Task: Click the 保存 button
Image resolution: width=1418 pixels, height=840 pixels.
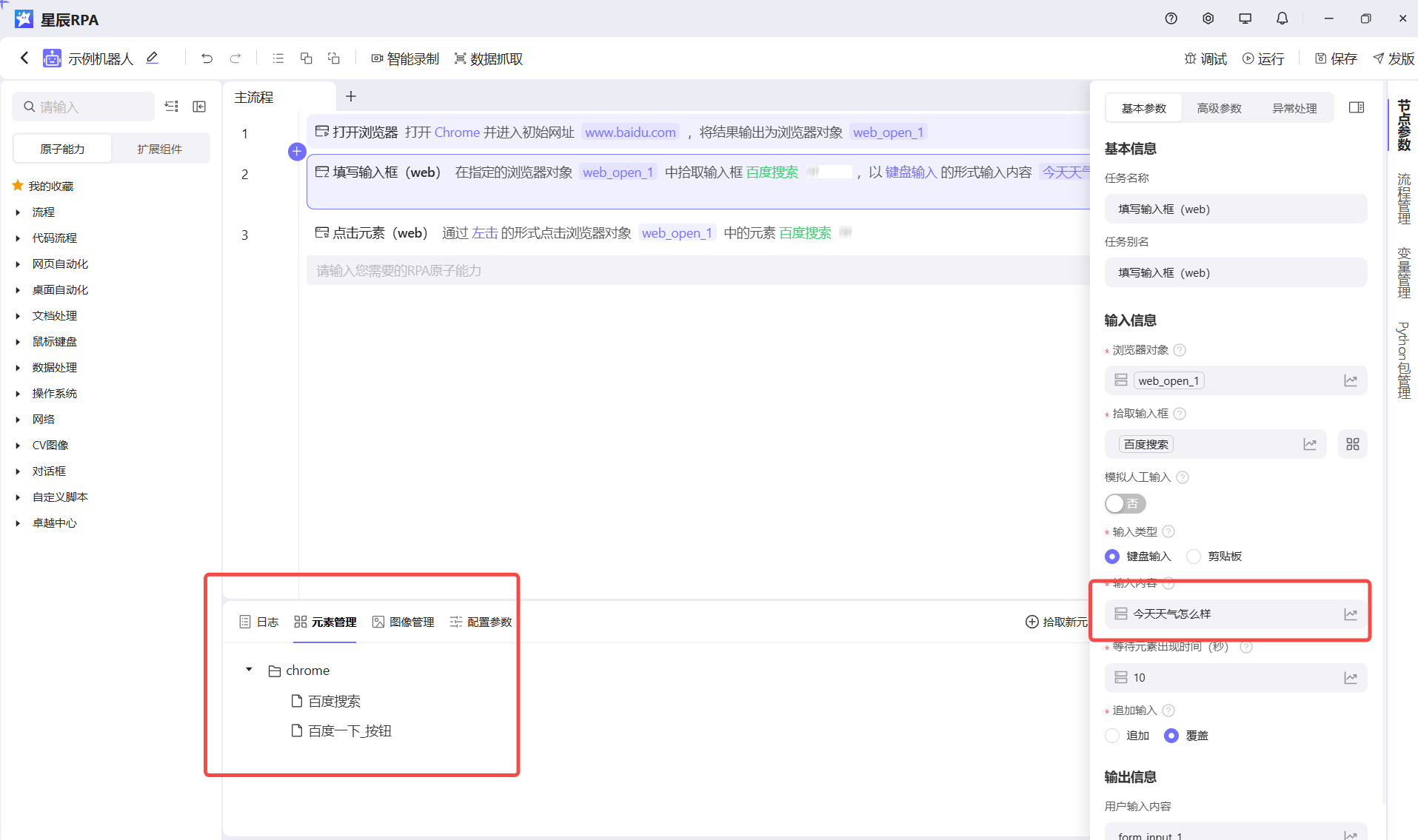Action: 1336,58
